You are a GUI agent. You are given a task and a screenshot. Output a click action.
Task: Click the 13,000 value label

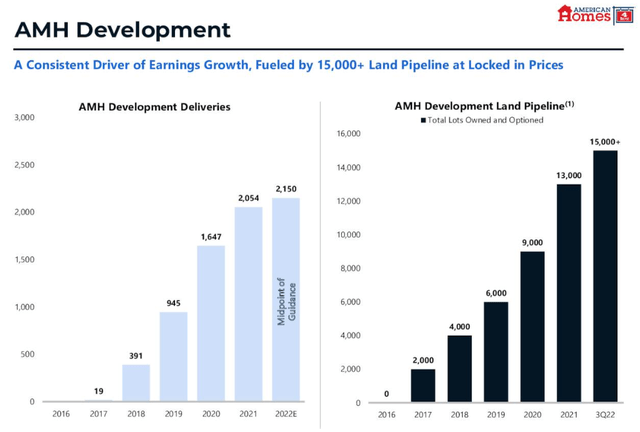pyautogui.click(x=569, y=176)
